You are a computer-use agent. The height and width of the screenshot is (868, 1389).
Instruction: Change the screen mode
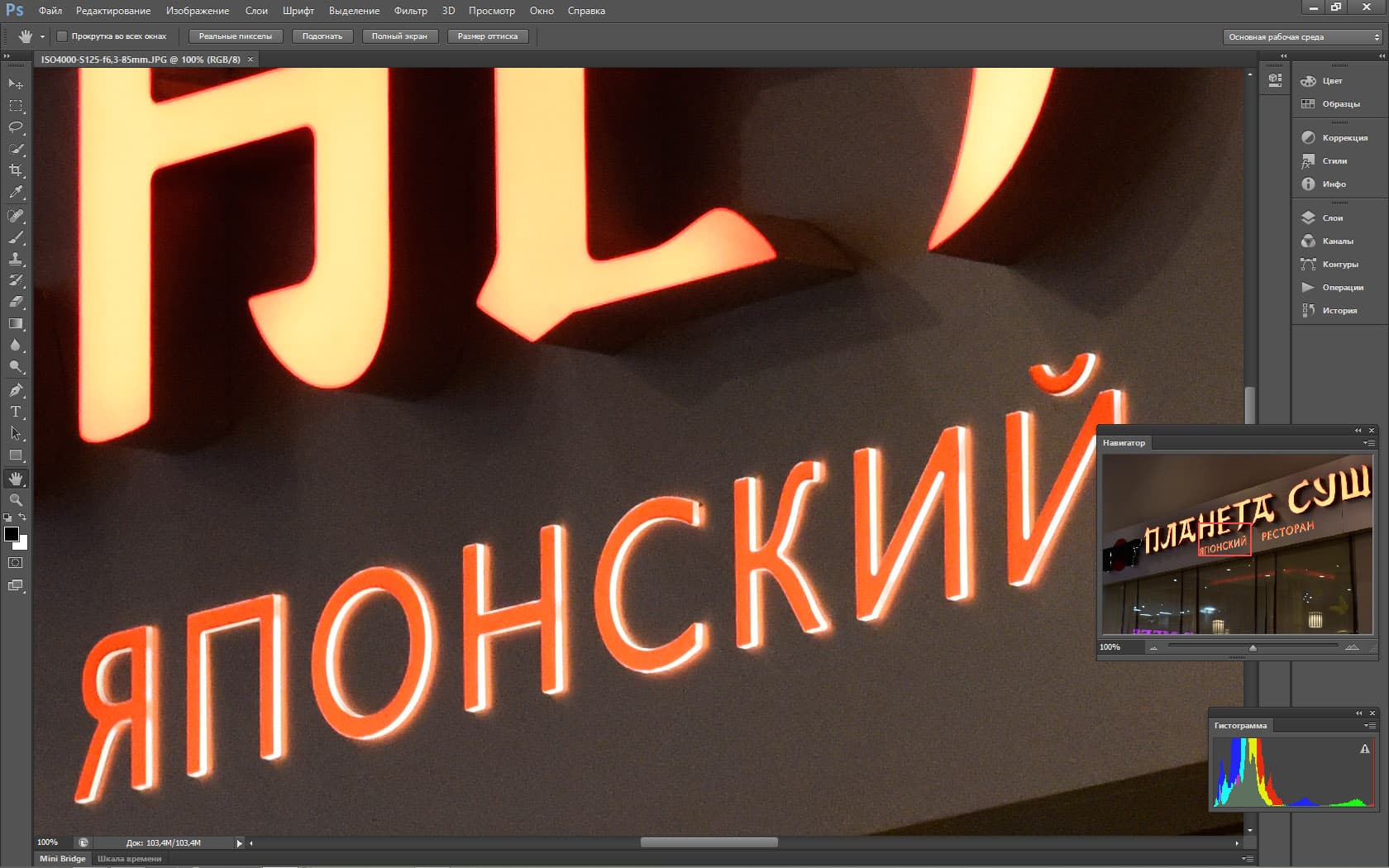[x=16, y=586]
